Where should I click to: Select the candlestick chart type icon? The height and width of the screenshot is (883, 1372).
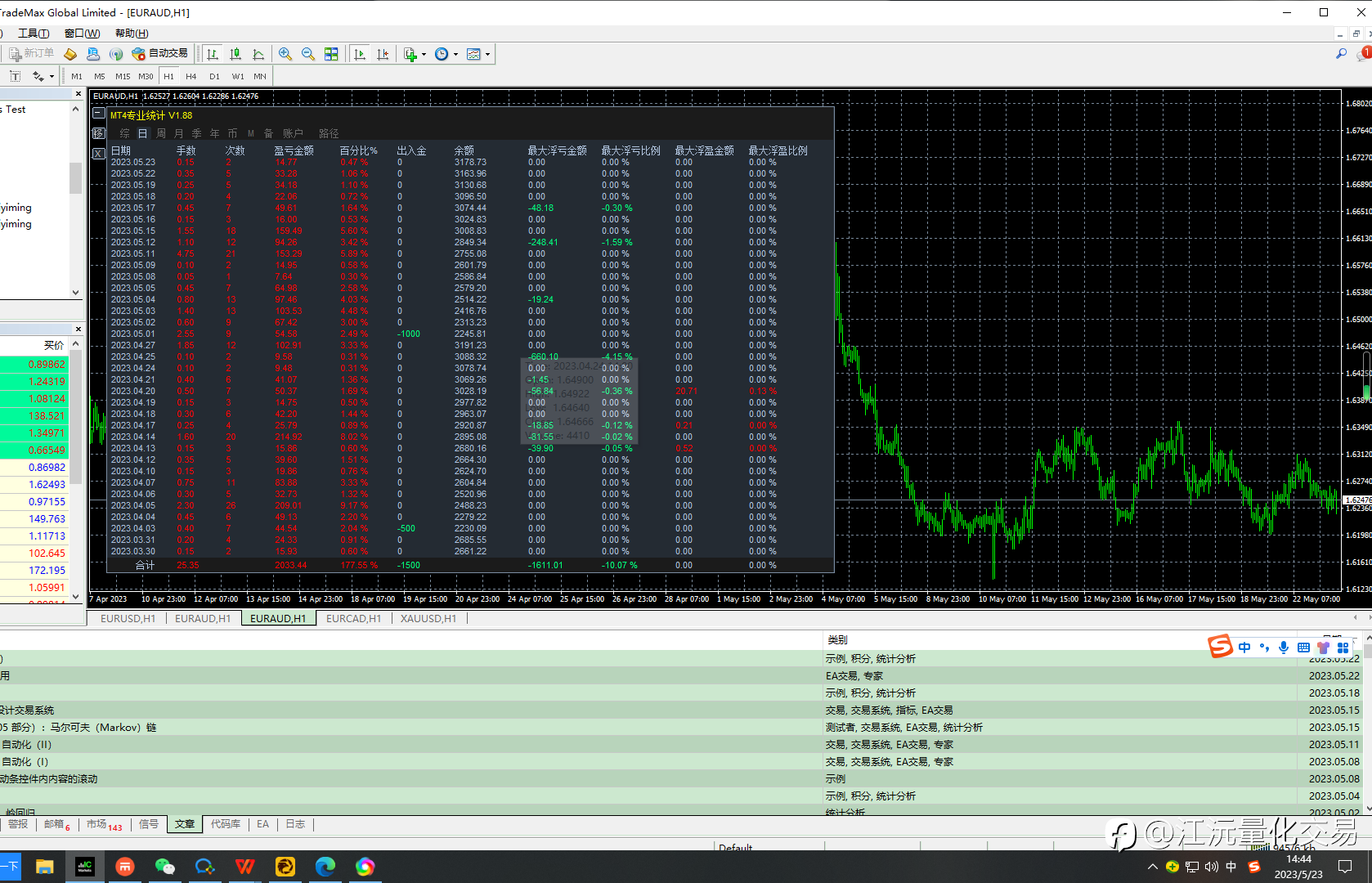point(235,54)
